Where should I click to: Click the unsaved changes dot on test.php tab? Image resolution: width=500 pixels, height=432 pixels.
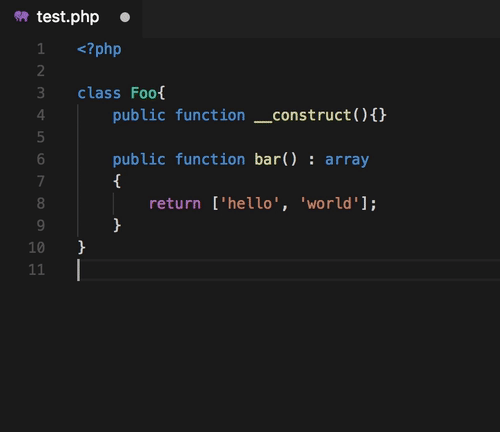point(125,17)
